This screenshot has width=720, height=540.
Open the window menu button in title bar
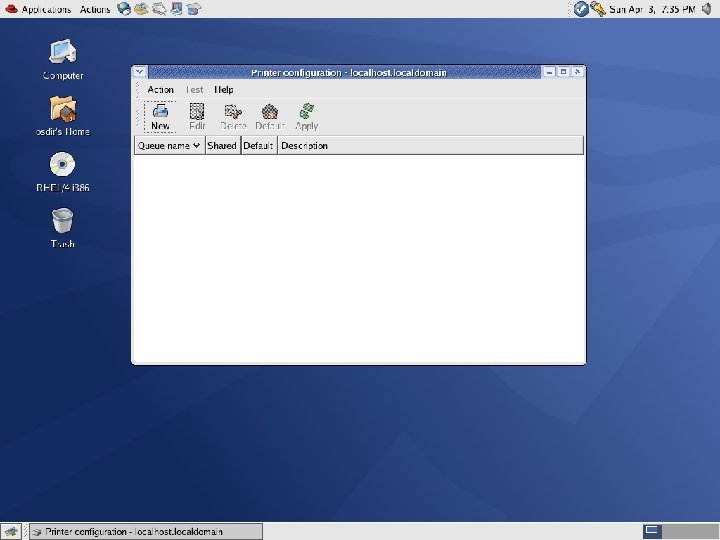[x=140, y=72]
